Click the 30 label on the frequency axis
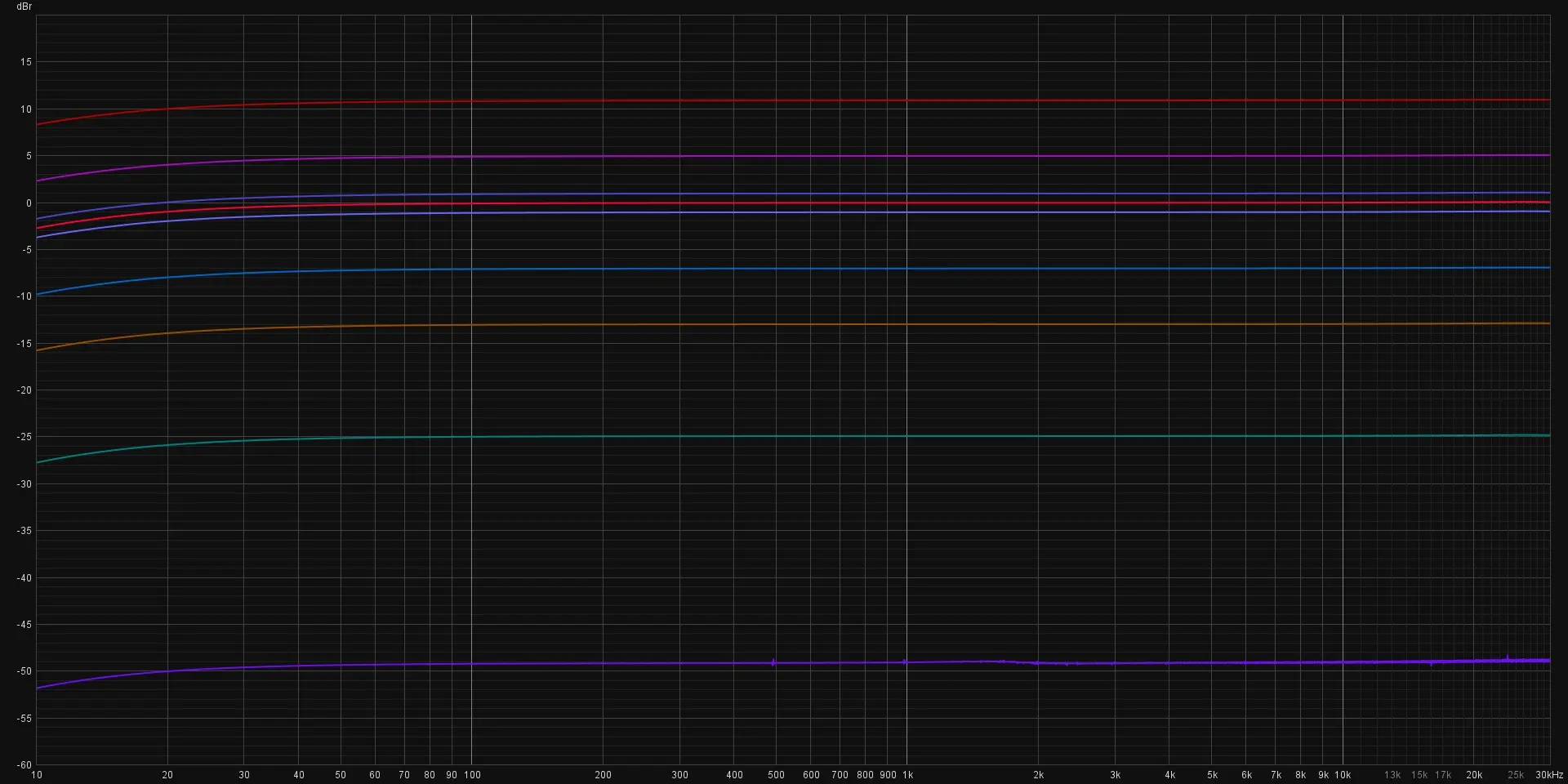Viewport: 1568px width, 784px height. pos(244,775)
